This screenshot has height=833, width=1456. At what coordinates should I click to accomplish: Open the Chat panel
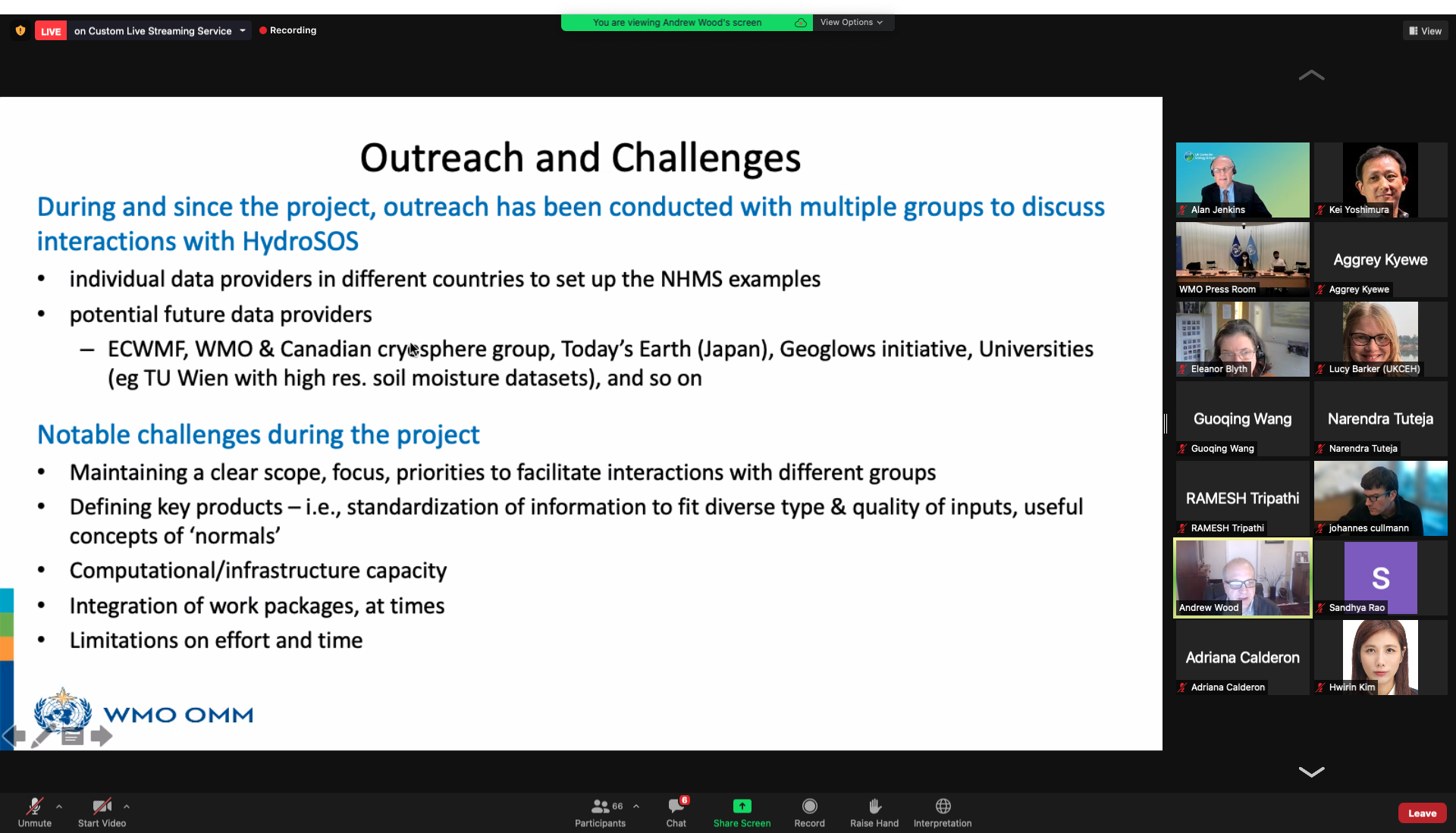coord(676,813)
